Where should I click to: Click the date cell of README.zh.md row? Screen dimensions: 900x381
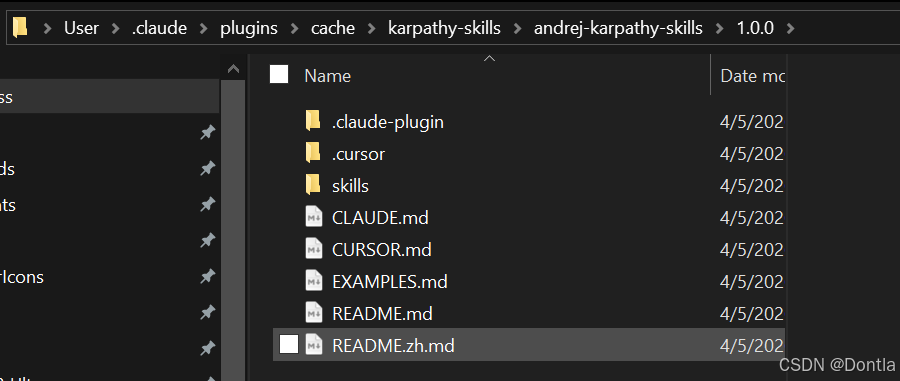pos(752,345)
